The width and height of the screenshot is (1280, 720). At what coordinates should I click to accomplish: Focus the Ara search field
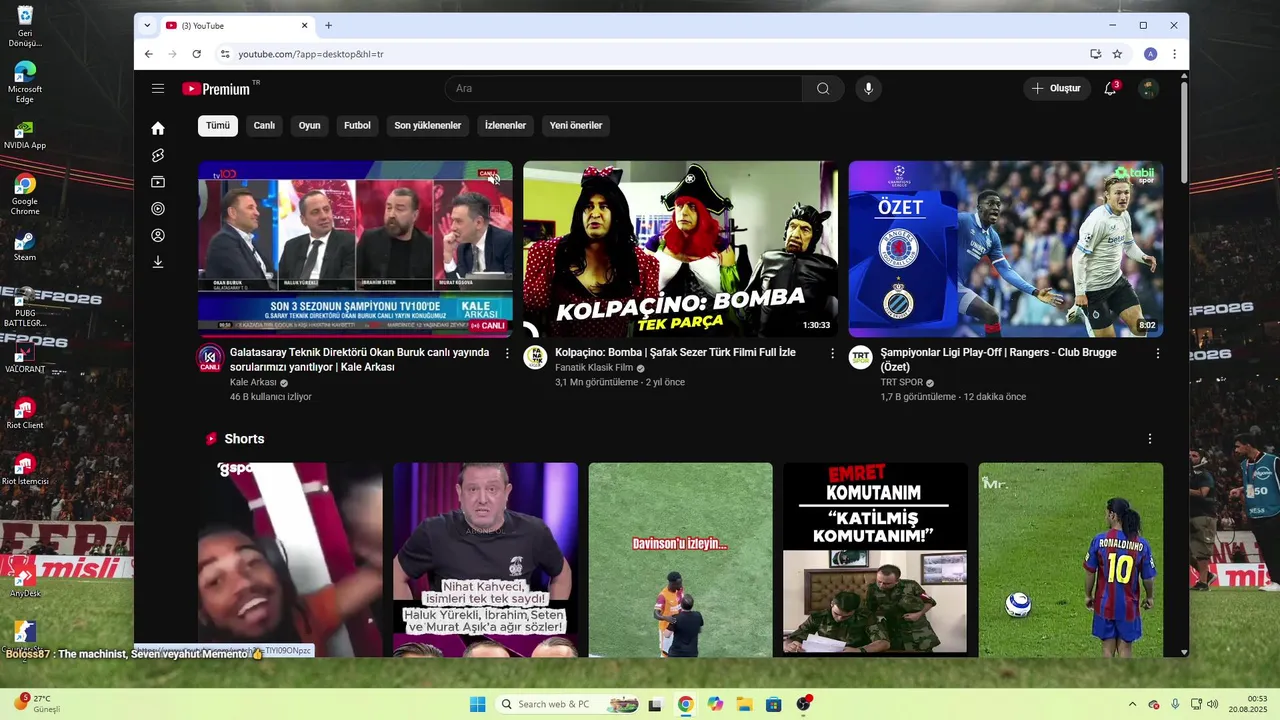(x=624, y=89)
